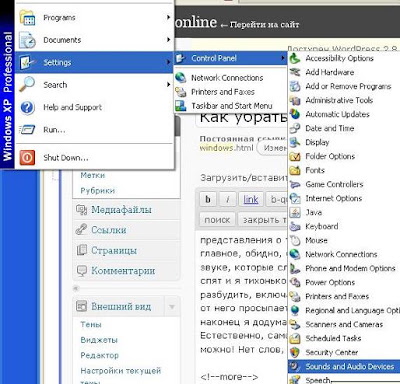The image size is (400, 384).
Task: Click the Search magnifier icon
Action: pos(27,84)
